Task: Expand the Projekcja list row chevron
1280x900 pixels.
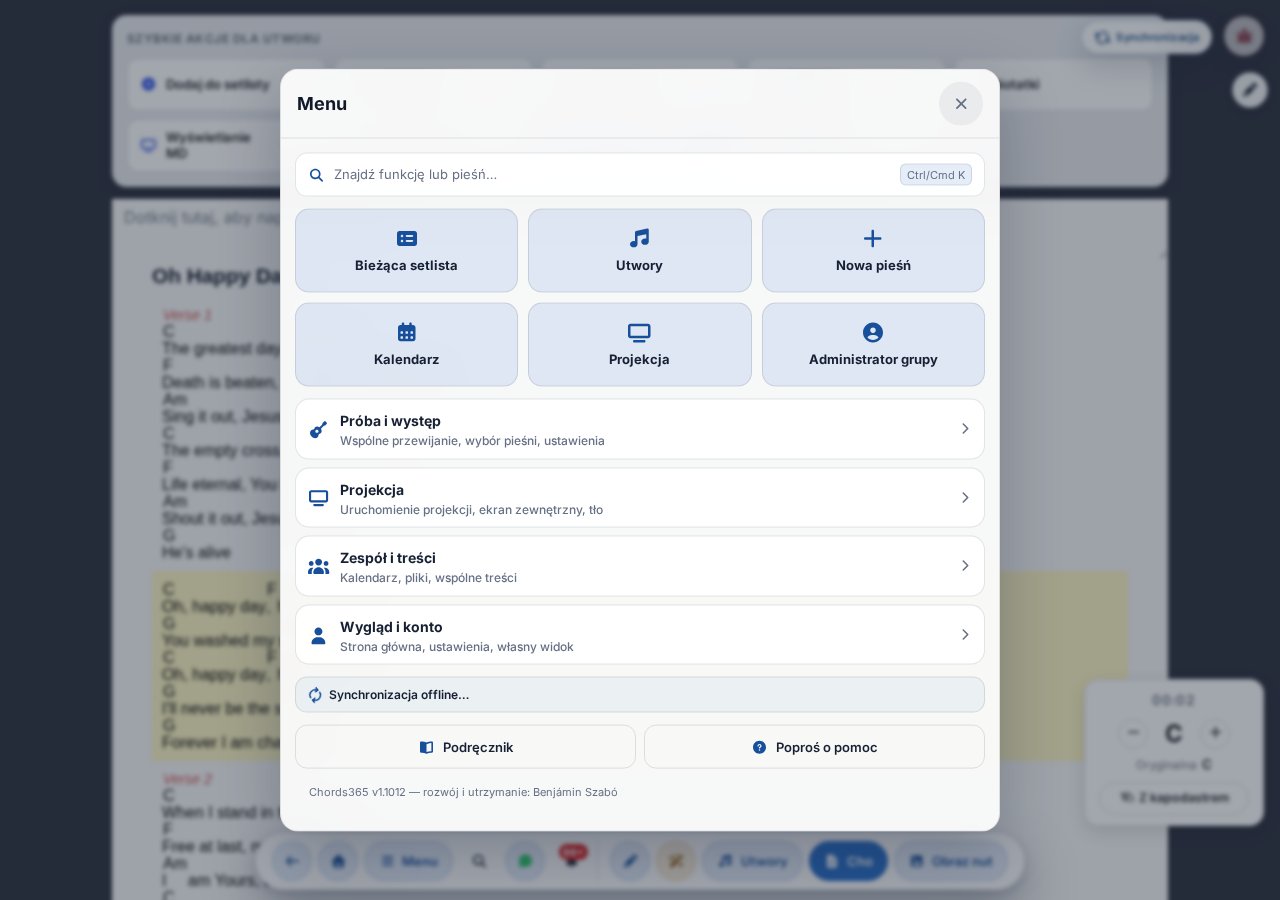Action: [x=965, y=498]
